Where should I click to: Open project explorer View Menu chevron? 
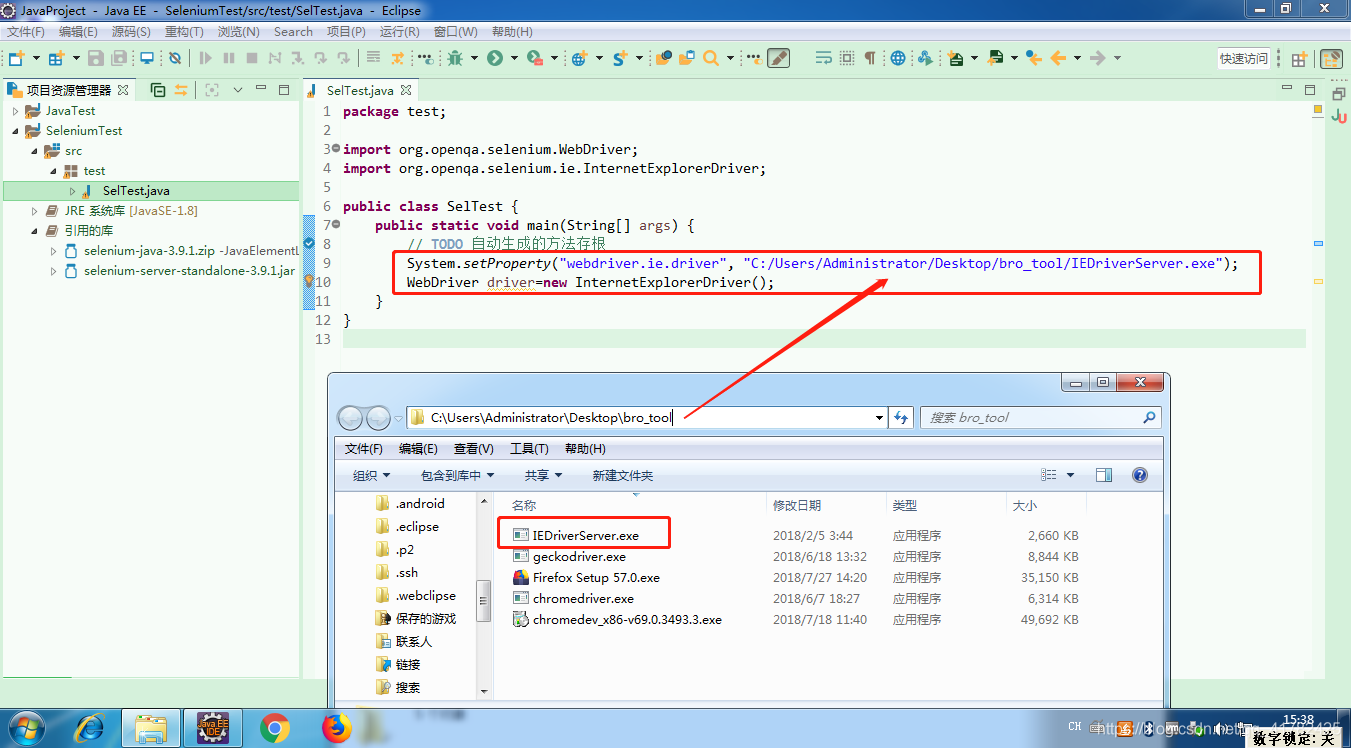[x=238, y=90]
